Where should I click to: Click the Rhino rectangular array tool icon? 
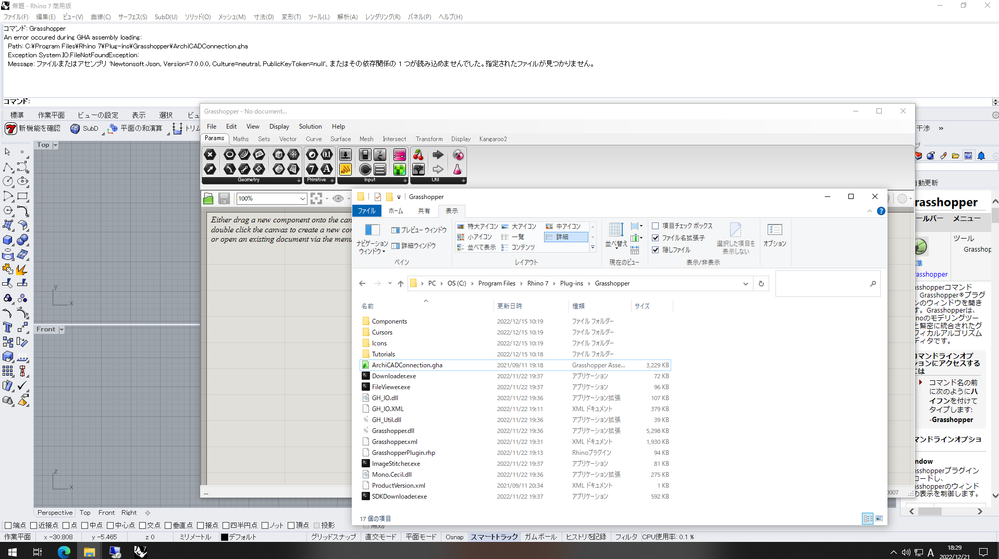[x=8, y=371]
